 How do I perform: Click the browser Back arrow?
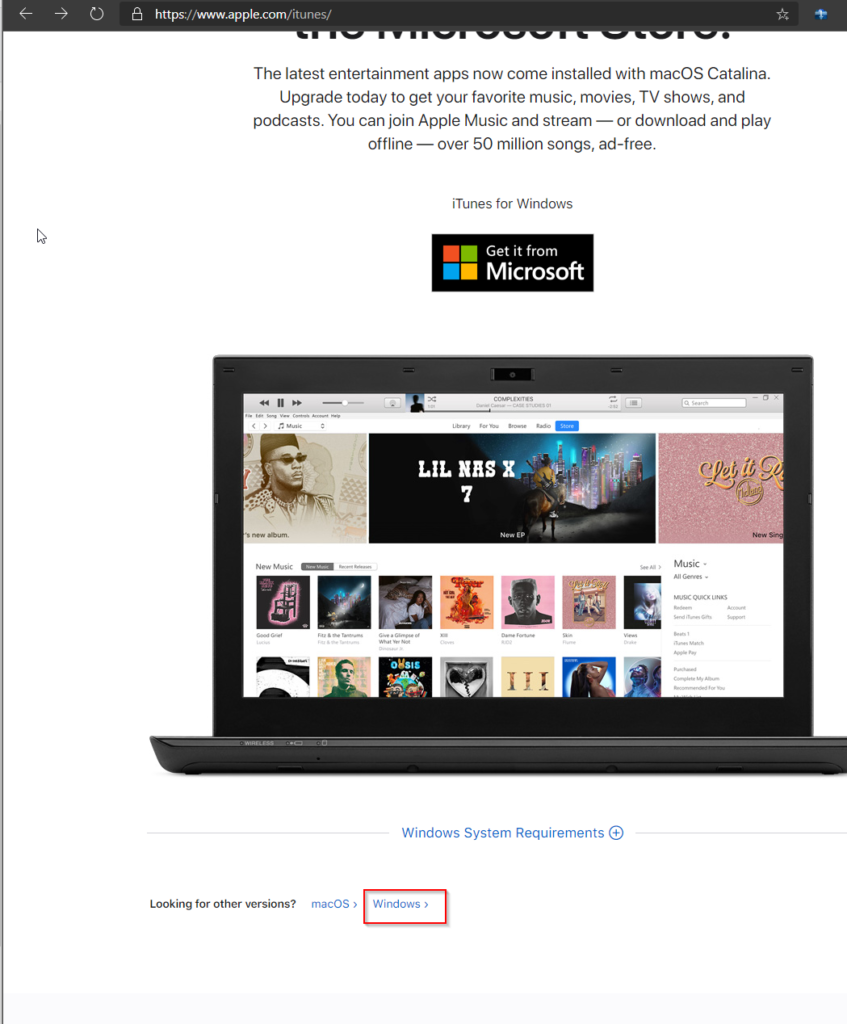point(26,14)
